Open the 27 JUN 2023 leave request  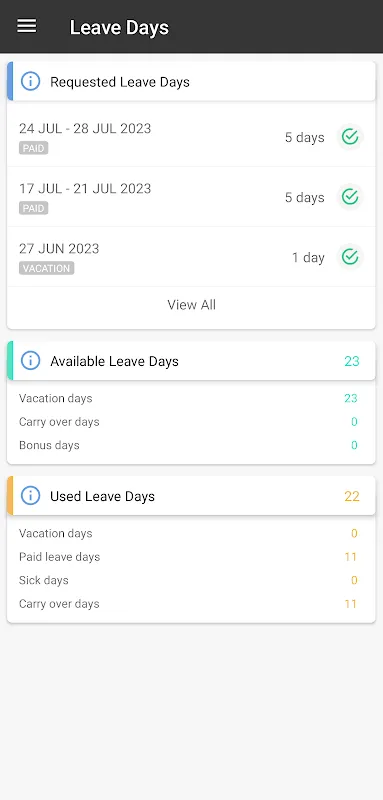coord(191,257)
